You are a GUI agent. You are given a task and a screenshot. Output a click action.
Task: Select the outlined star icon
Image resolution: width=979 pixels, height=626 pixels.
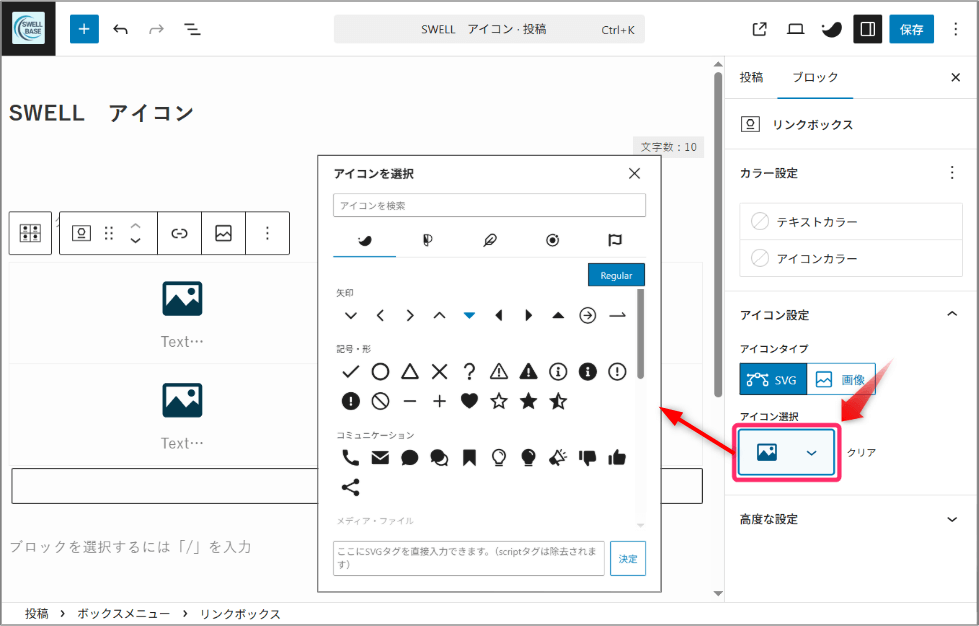tap(499, 401)
